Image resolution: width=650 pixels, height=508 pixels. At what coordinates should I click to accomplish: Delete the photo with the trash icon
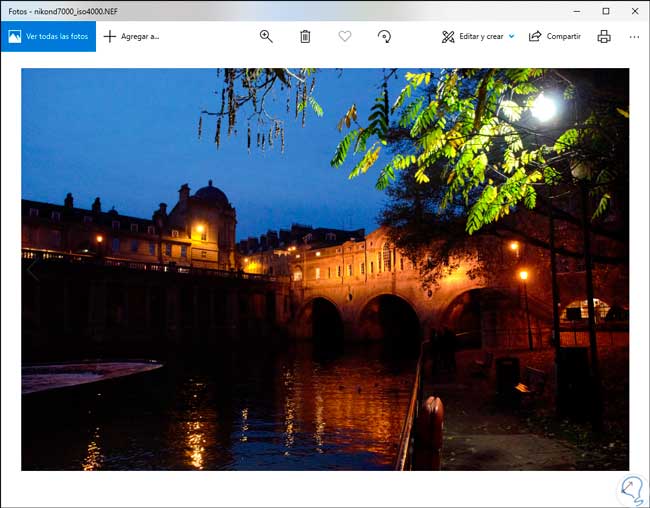click(305, 36)
